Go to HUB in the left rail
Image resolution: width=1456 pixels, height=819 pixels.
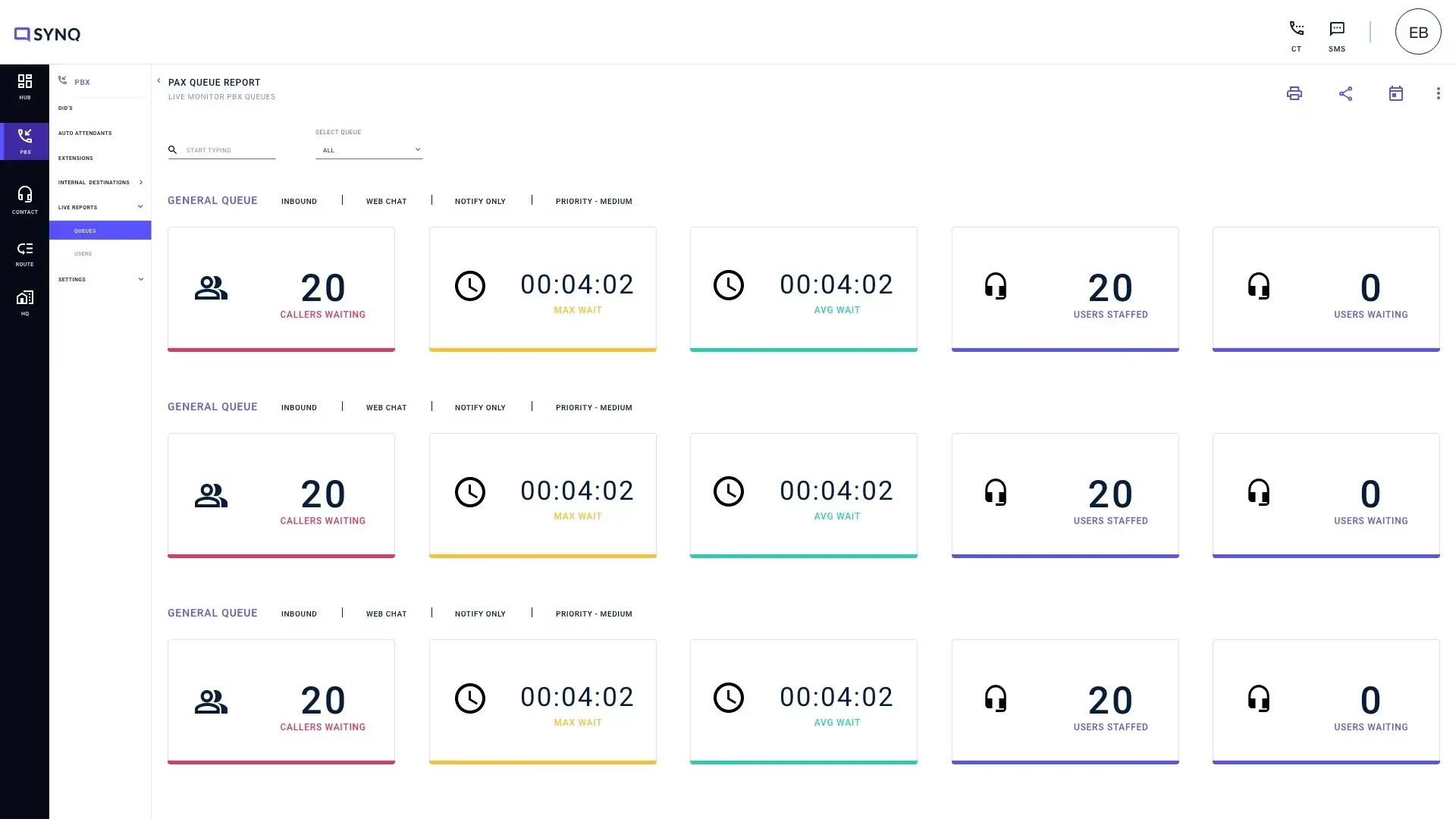(24, 86)
